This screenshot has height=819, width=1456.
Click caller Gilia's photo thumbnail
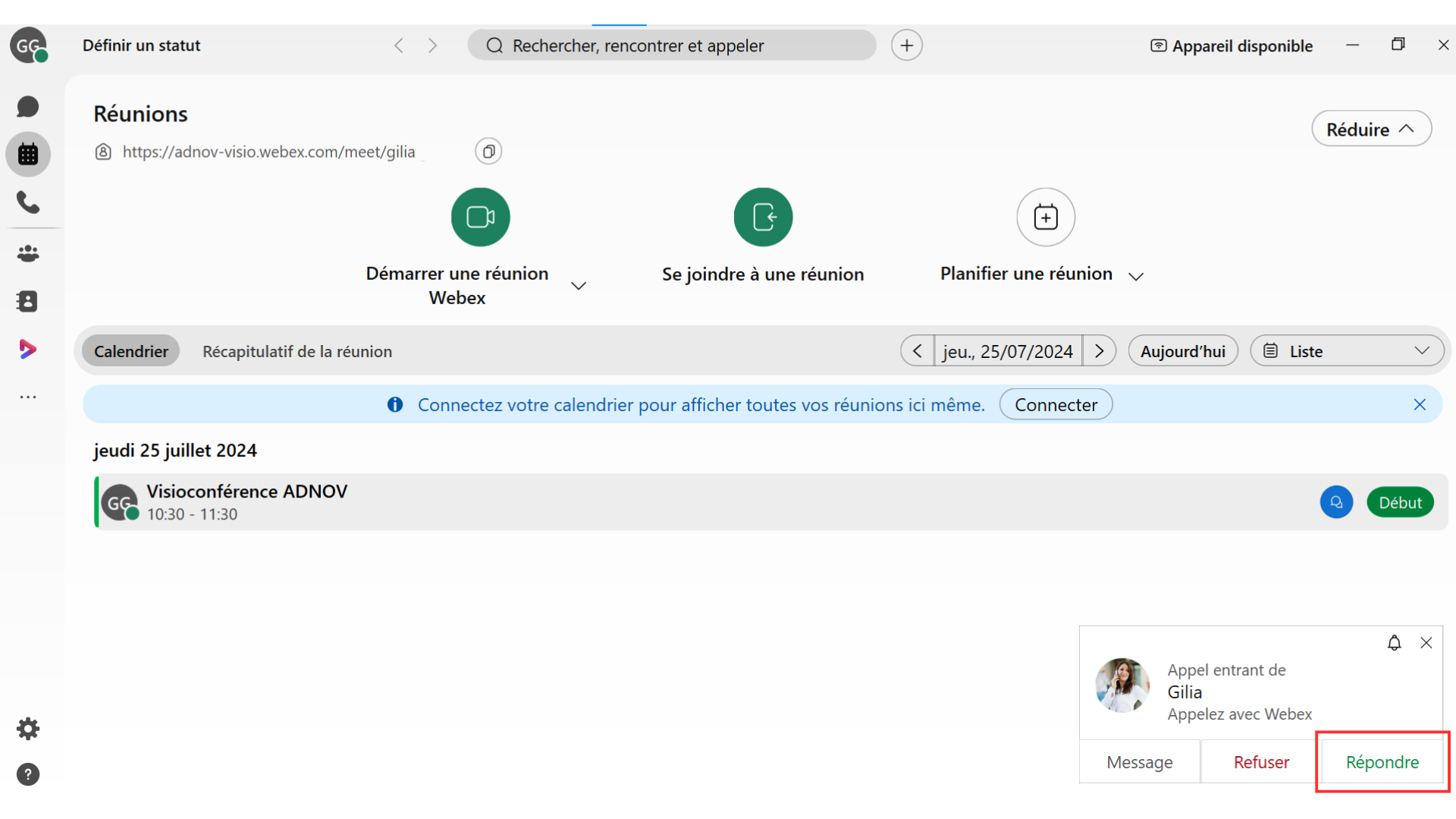(x=1123, y=686)
